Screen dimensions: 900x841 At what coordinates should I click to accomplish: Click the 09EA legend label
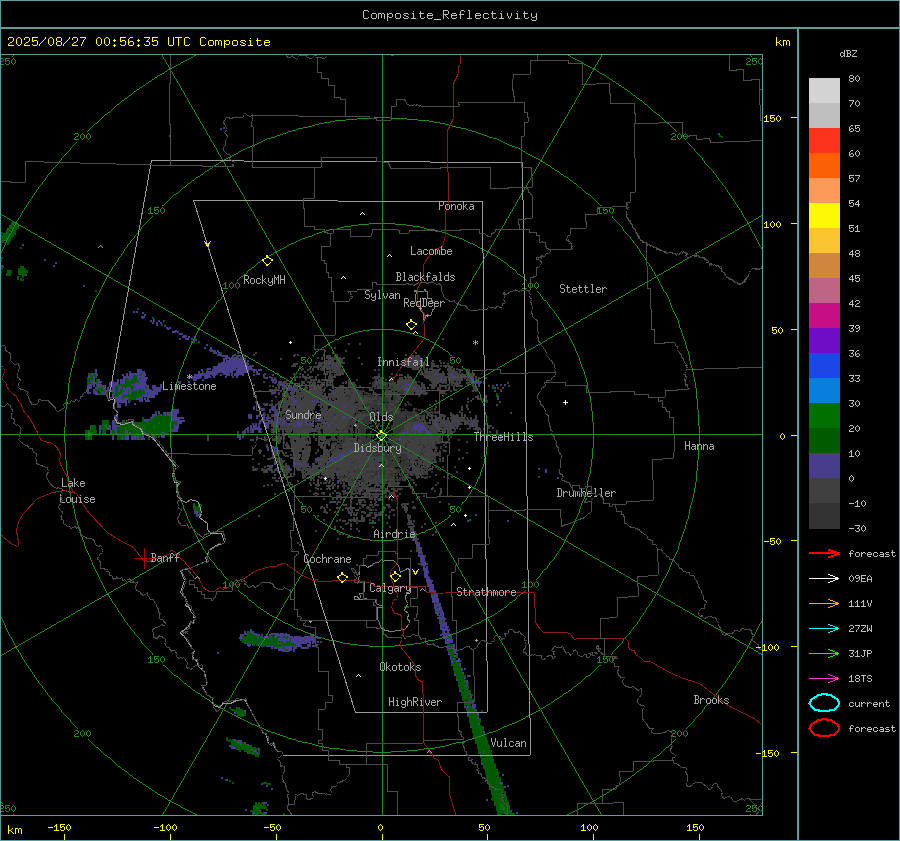pyautogui.click(x=860, y=579)
